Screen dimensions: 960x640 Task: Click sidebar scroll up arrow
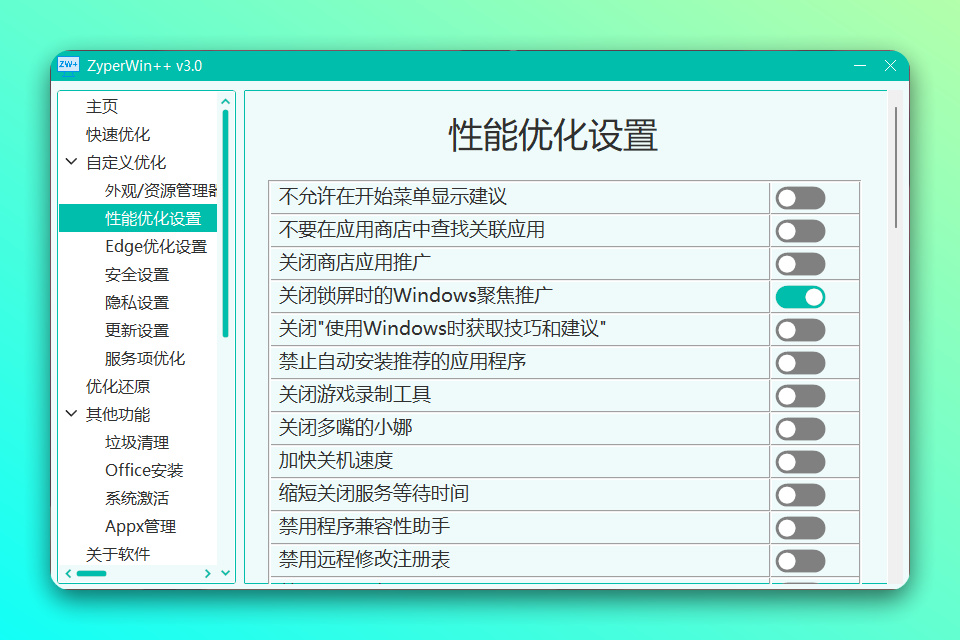(x=225, y=102)
